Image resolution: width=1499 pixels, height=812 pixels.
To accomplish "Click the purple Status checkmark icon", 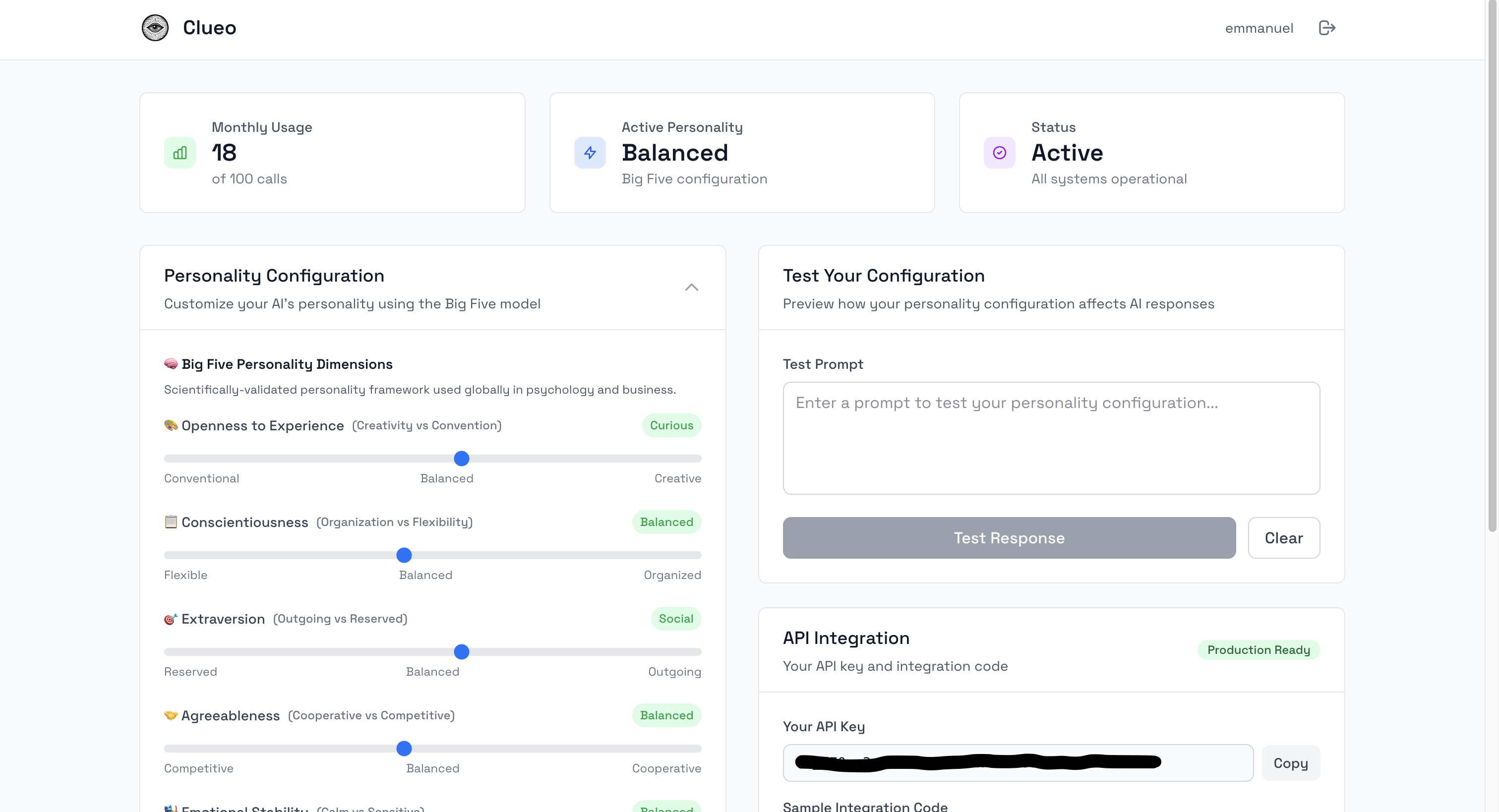I will tap(999, 152).
